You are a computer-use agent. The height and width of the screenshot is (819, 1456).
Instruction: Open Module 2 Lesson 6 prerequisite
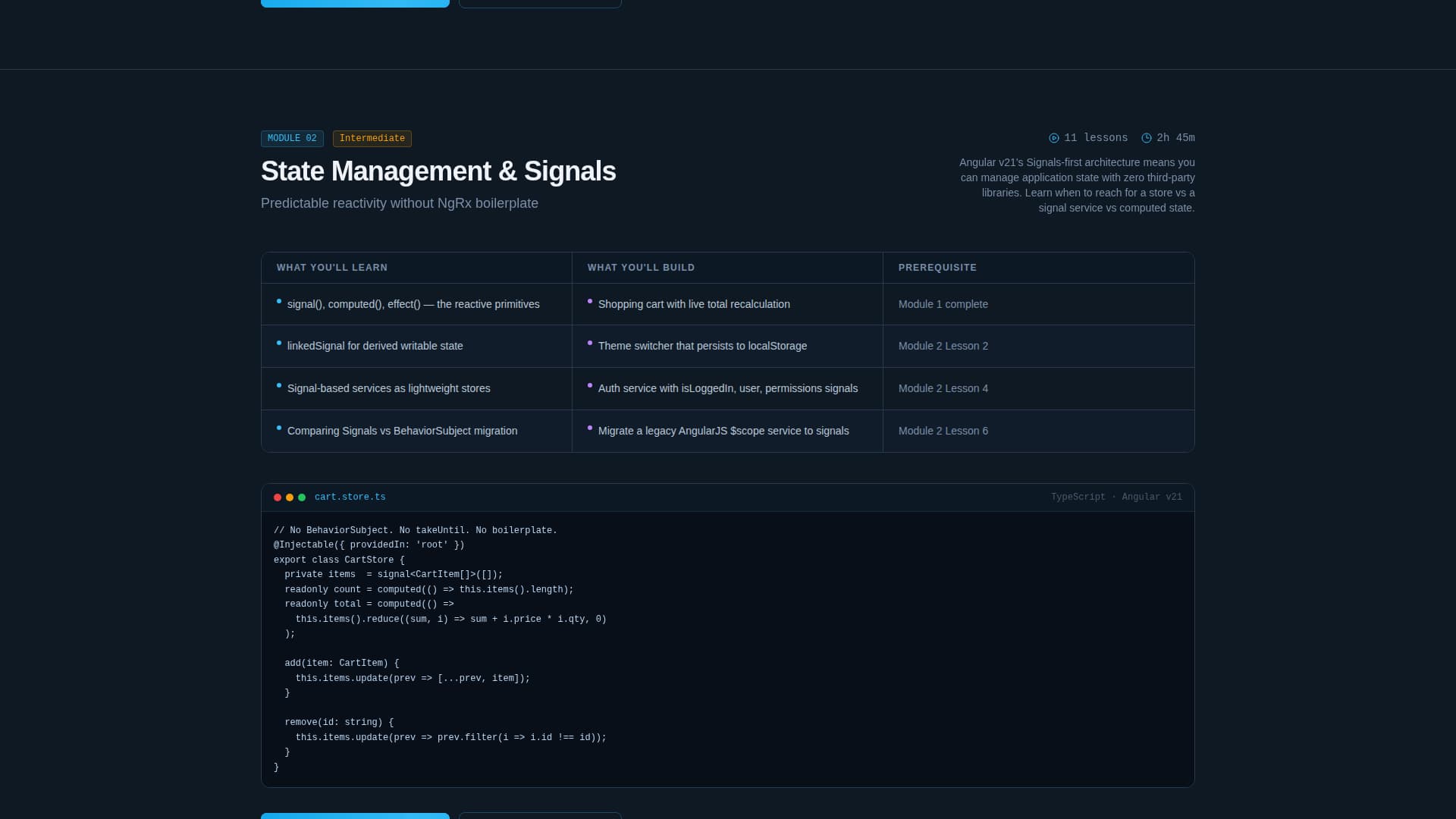[943, 431]
